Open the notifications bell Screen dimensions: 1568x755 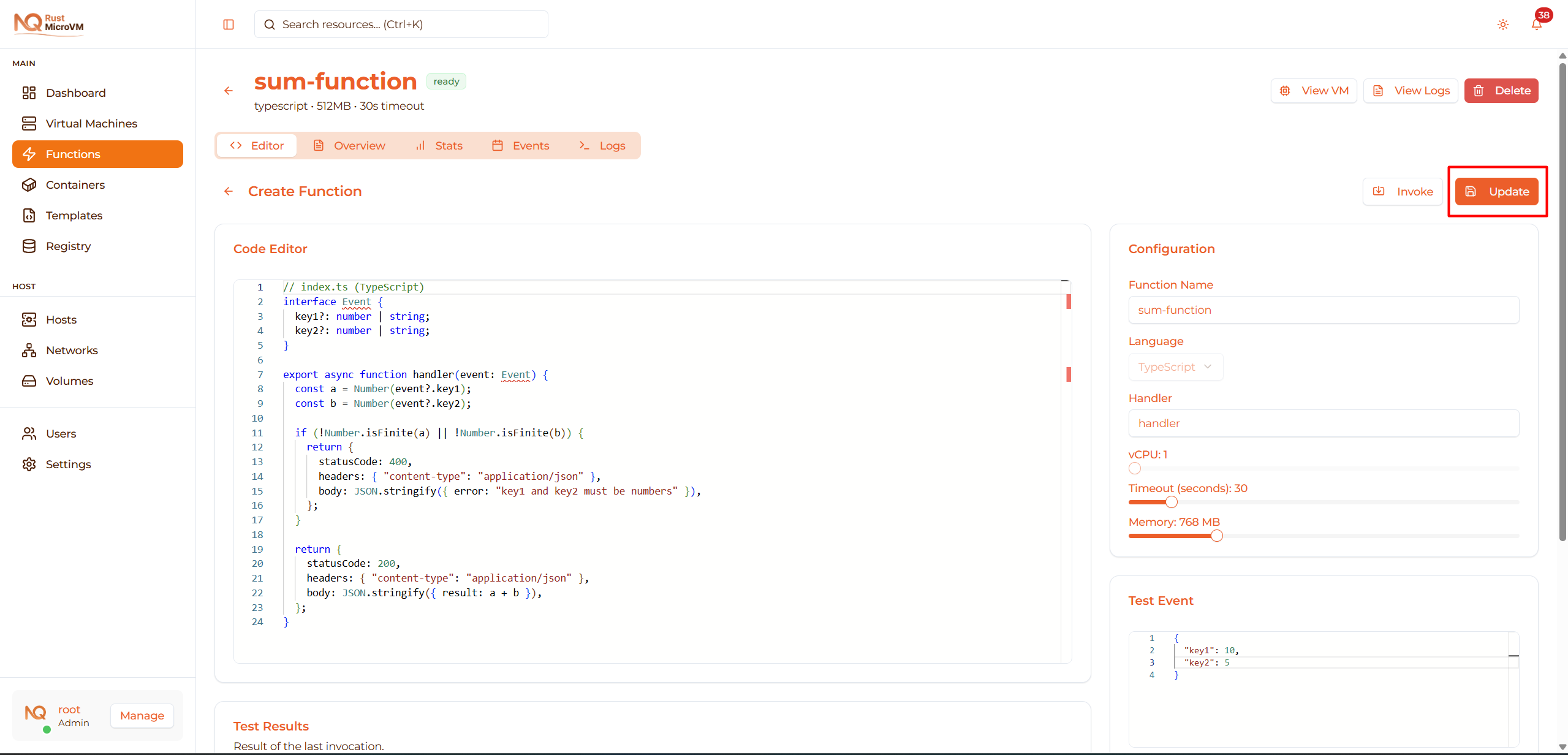pyautogui.click(x=1536, y=25)
